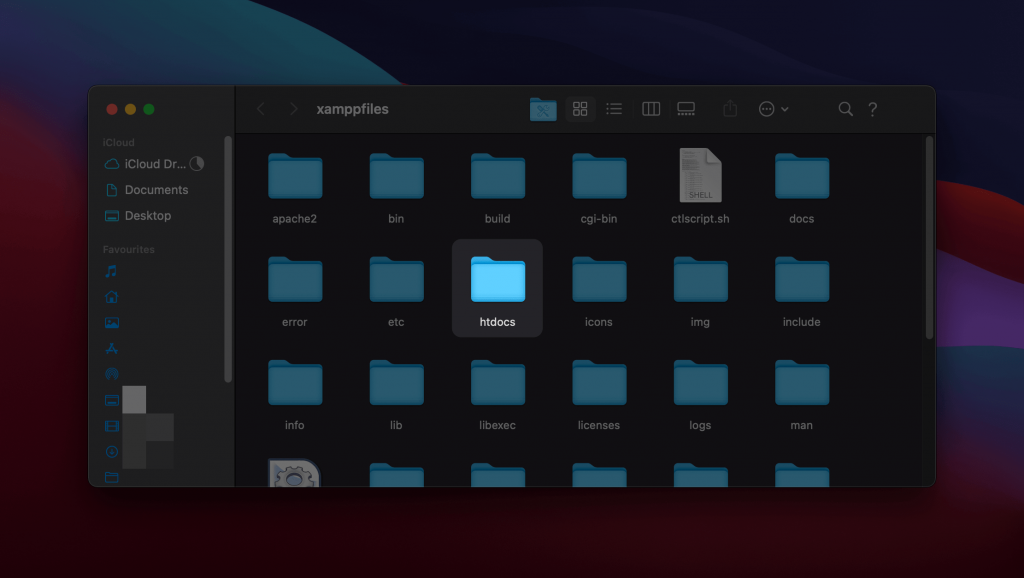The image size is (1024, 578).
Task: Select the include folder
Action: click(x=802, y=280)
